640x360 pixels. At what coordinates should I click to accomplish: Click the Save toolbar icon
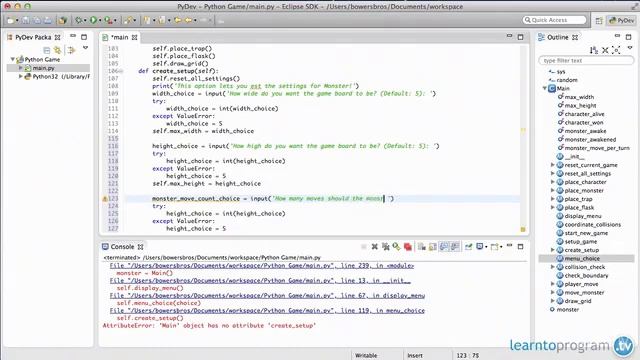tap(26, 20)
